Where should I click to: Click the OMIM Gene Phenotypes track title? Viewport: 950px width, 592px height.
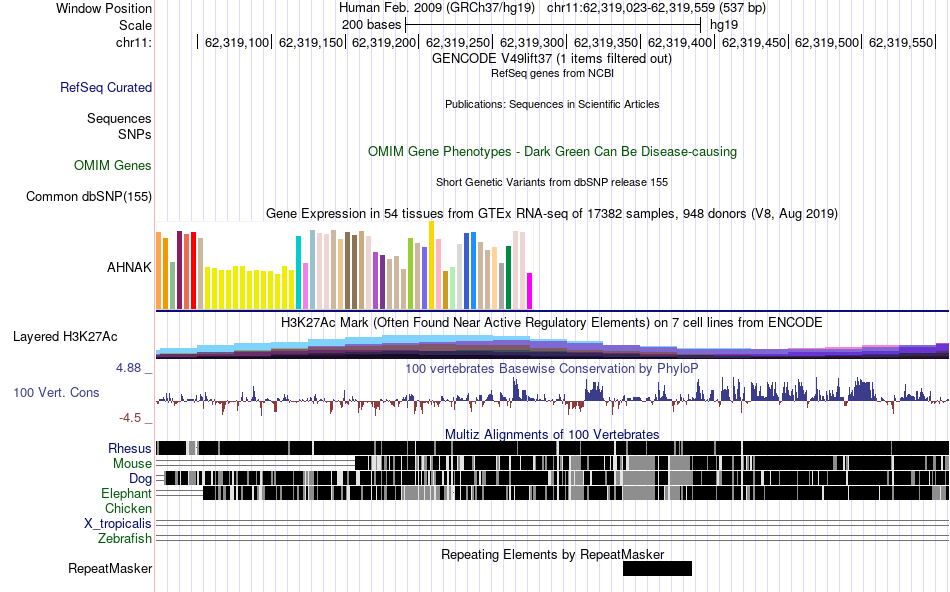pos(552,151)
